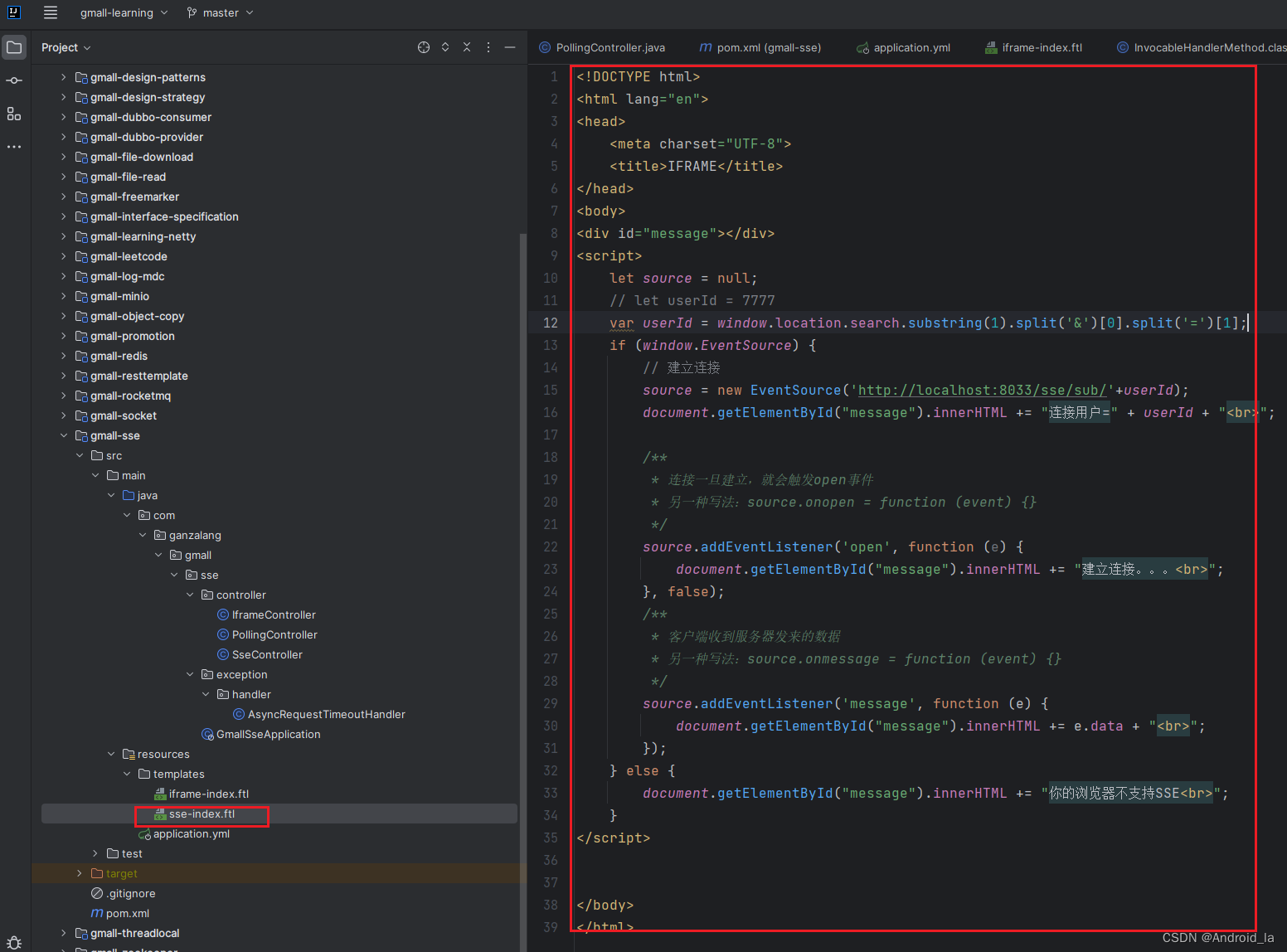Screen dimensions: 1287x952
Task: Select gmall-dubbo-consumer module
Action: click(151, 117)
